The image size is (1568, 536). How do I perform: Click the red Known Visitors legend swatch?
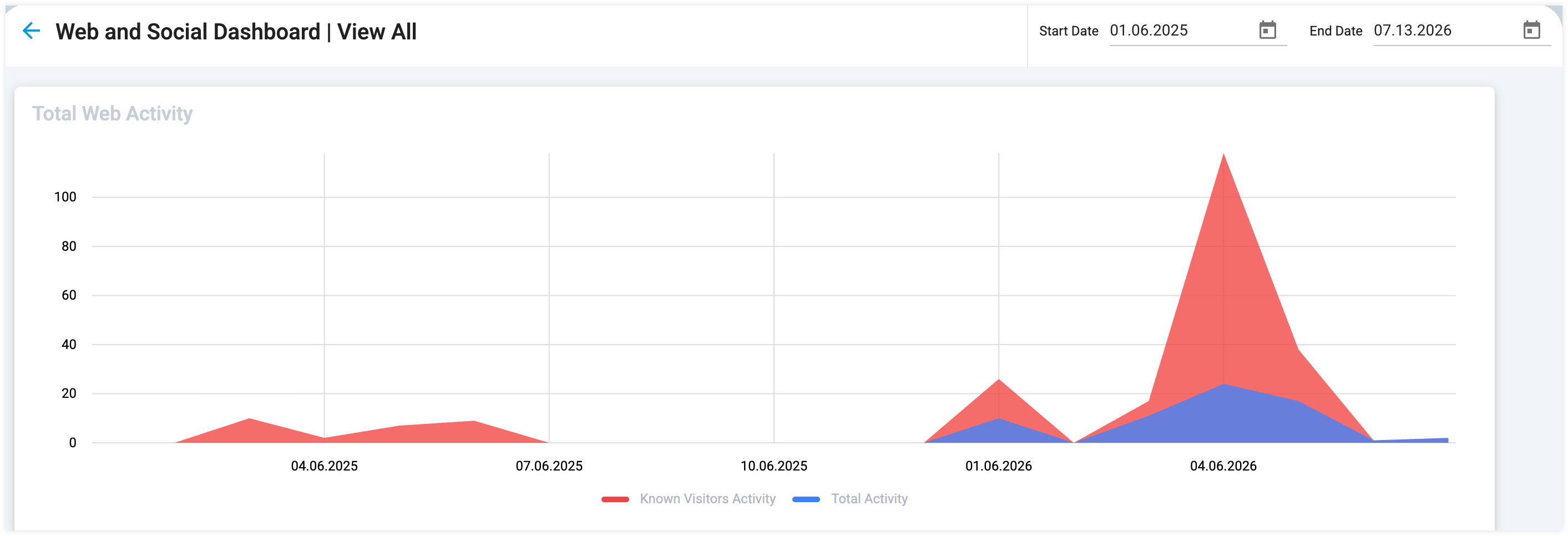point(615,499)
